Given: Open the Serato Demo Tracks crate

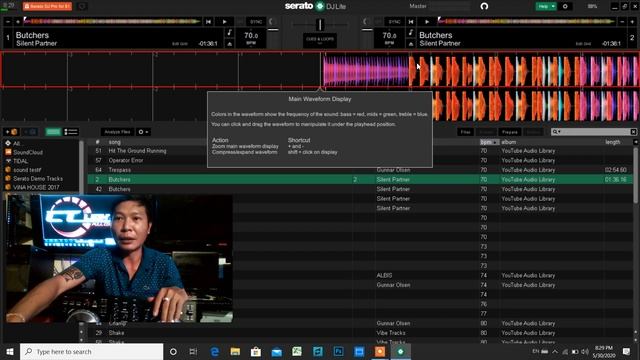Looking at the screenshot, I should click(38, 179).
